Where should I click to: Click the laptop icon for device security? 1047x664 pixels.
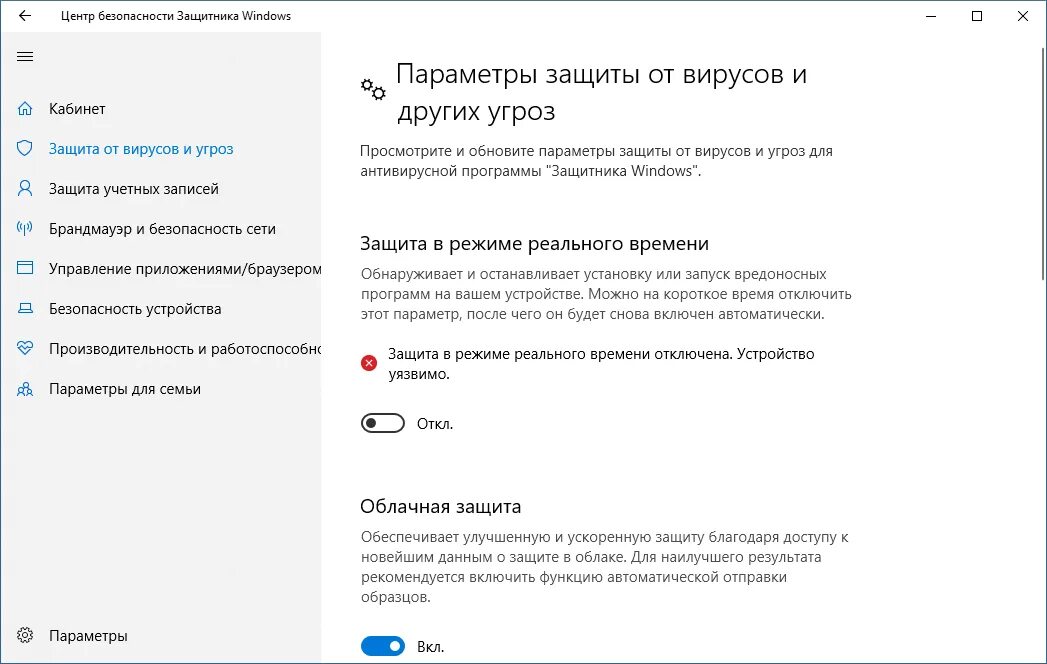[x=25, y=309]
